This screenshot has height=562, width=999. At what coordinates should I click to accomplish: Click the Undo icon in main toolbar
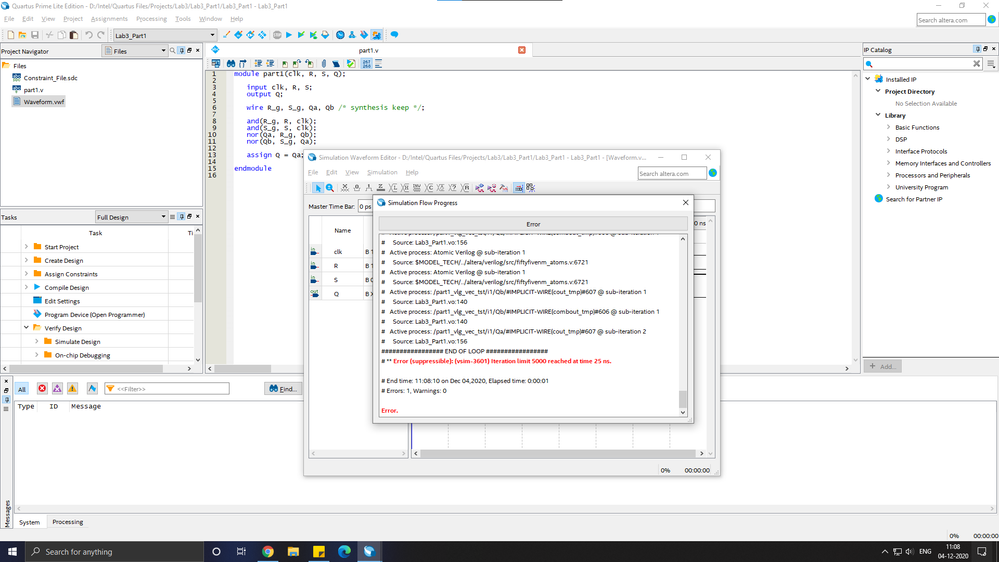88,35
